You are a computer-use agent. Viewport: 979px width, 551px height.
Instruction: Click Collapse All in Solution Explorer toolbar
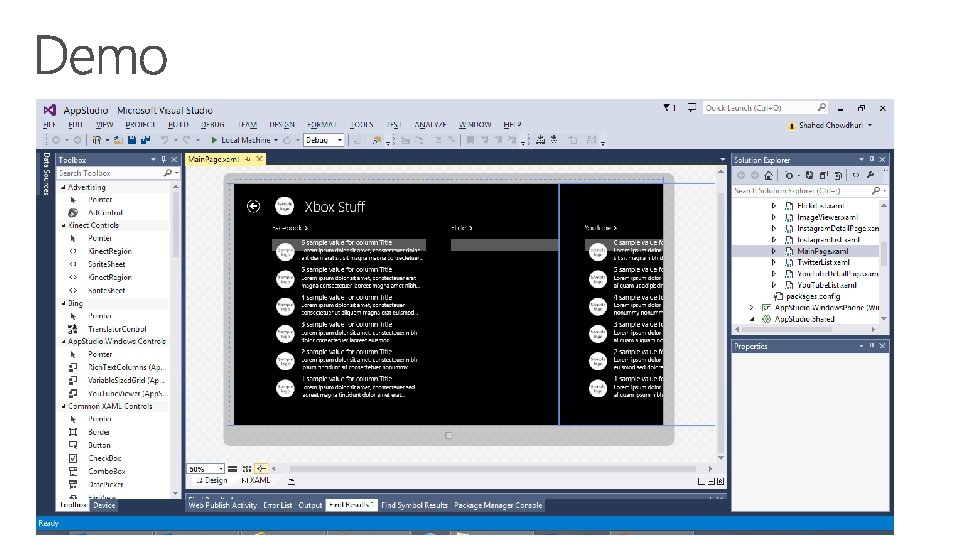pyautogui.click(x=824, y=175)
